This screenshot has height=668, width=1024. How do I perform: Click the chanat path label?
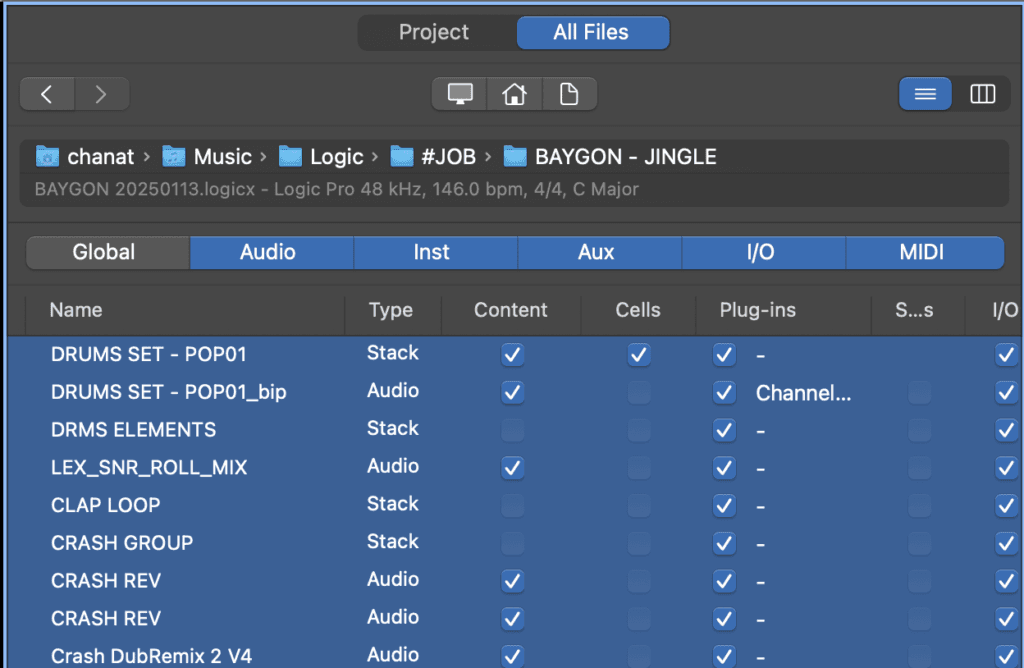coord(101,157)
